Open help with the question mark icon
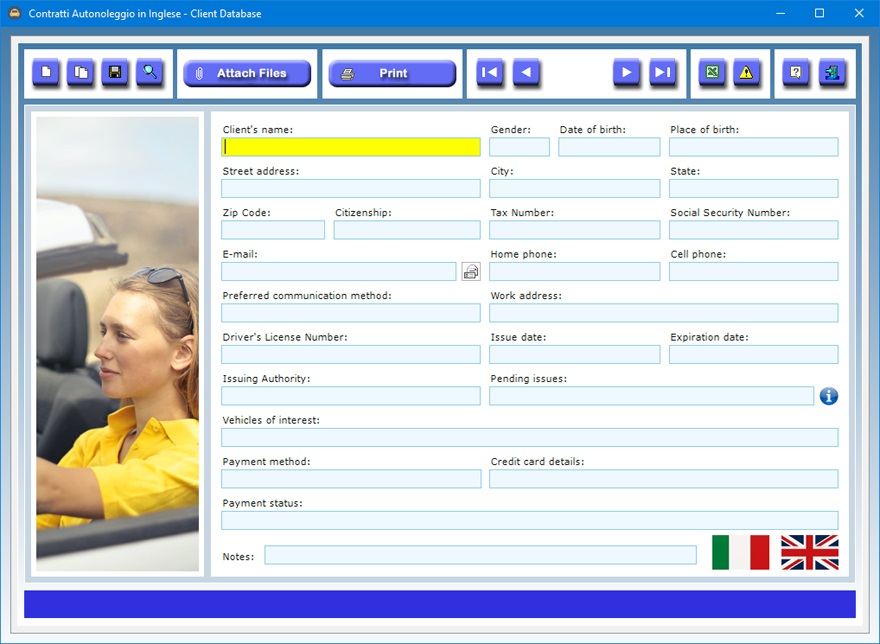Screen dimensions: 880x644 pos(796,73)
